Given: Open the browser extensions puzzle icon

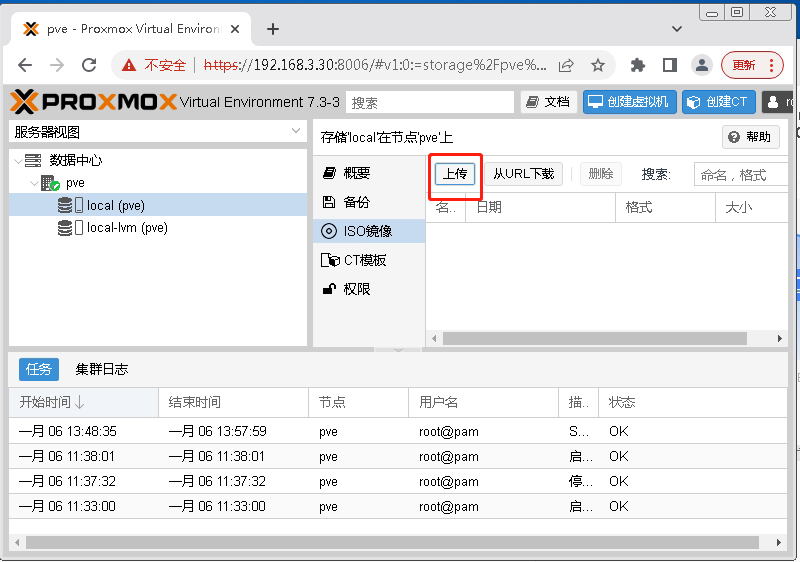Looking at the screenshot, I should click(x=638, y=65).
